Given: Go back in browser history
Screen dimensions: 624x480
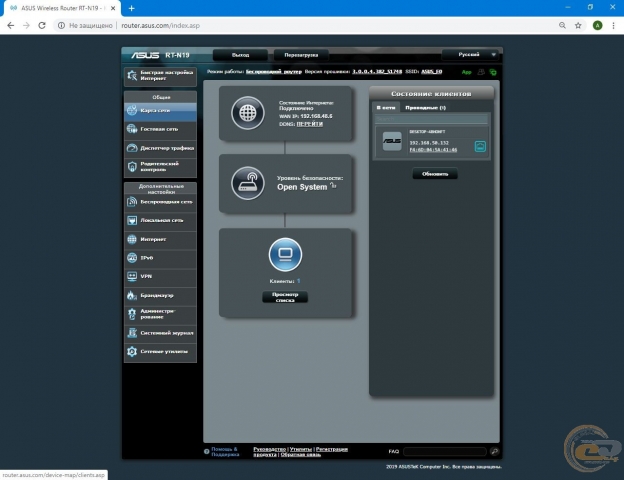Looking at the screenshot, I should (11, 25).
